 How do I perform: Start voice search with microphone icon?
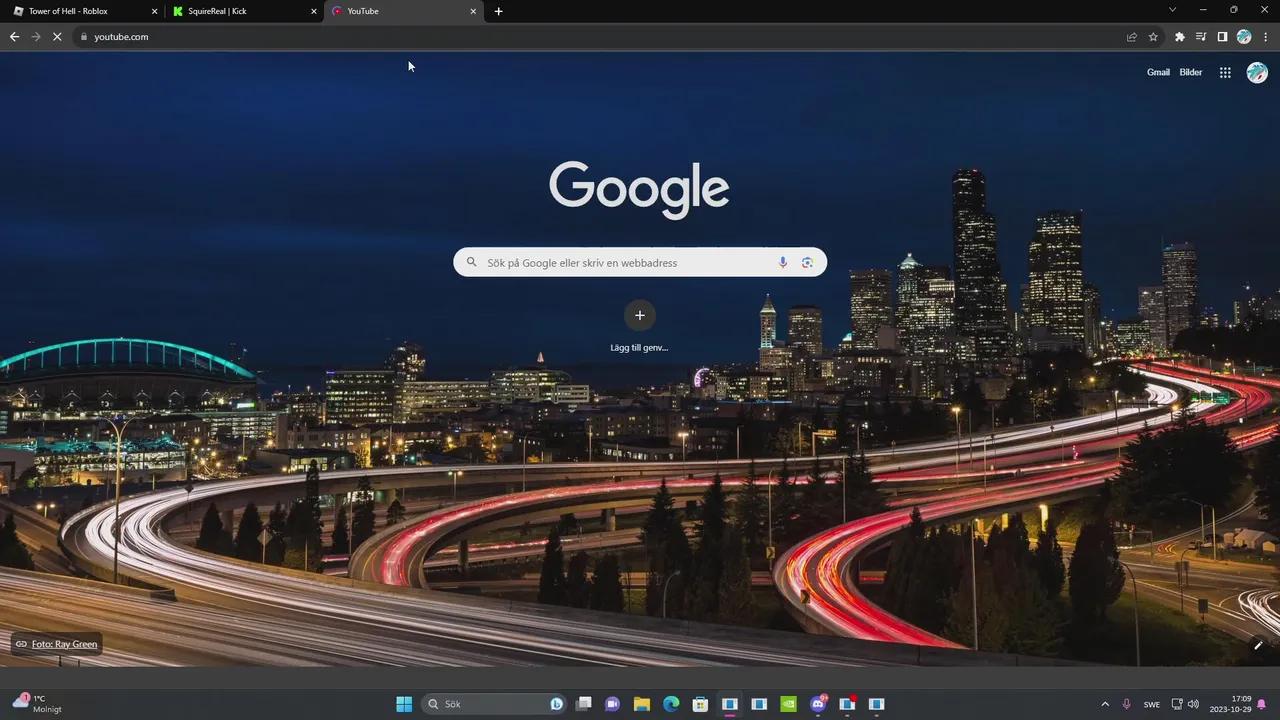pyautogui.click(x=783, y=262)
